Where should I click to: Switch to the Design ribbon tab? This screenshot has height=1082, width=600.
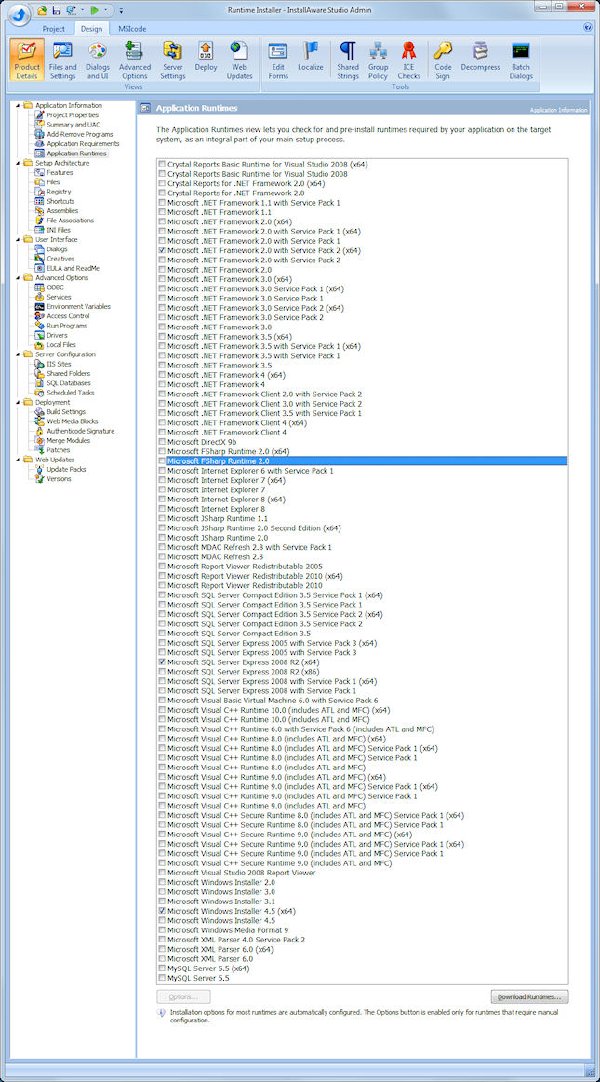click(91, 28)
